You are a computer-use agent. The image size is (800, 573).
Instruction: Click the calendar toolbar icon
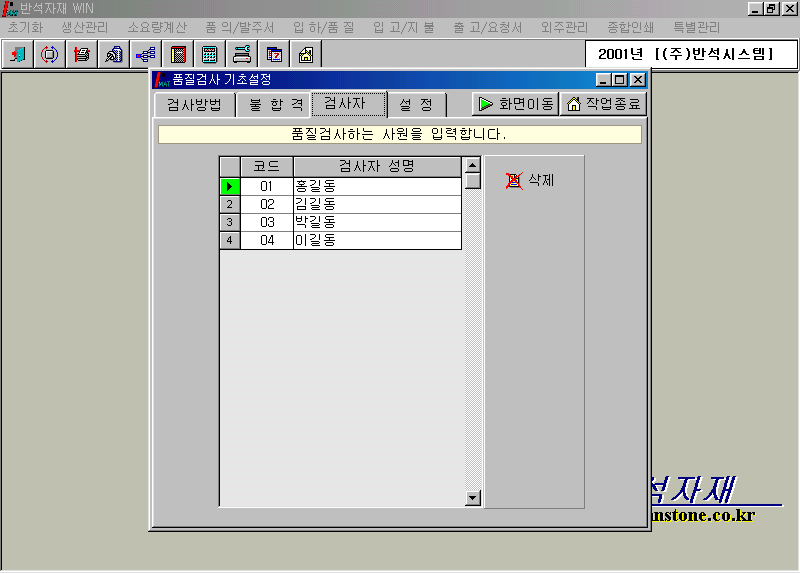pyautogui.click(x=274, y=54)
